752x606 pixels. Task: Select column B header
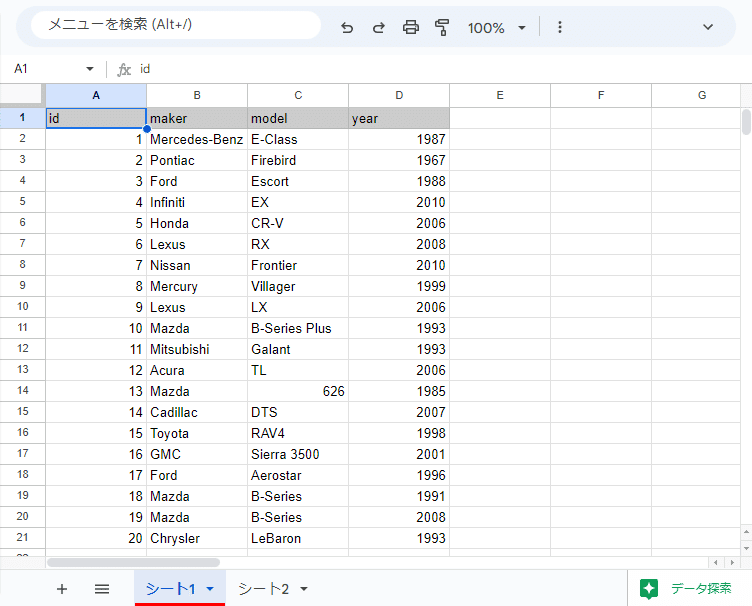click(197, 95)
